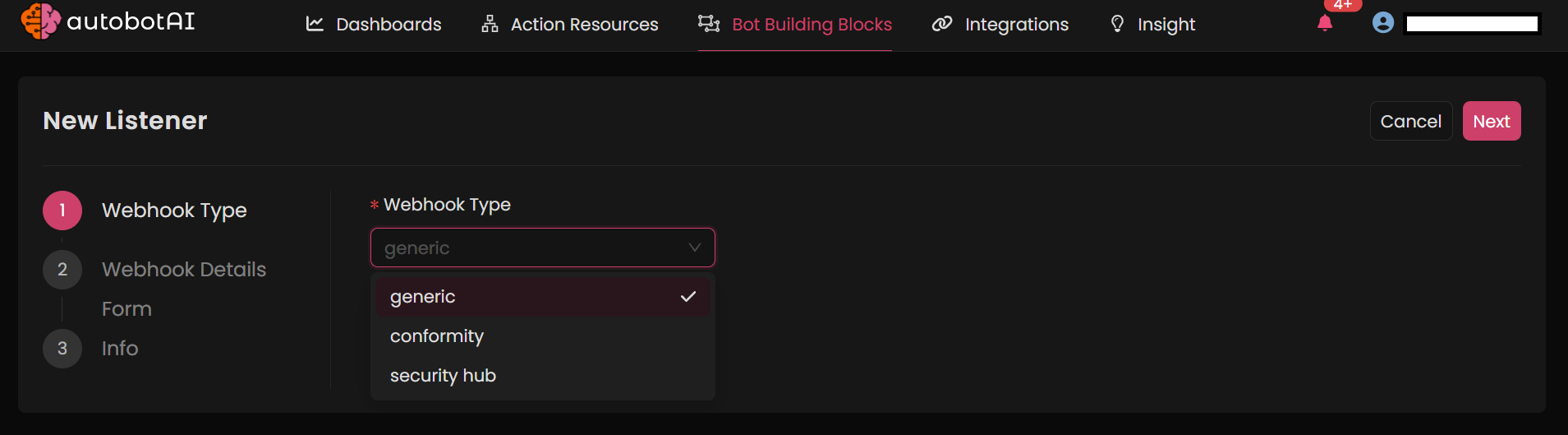Click the Action Resources hierarchy icon
The image size is (1568, 435).
tap(490, 24)
